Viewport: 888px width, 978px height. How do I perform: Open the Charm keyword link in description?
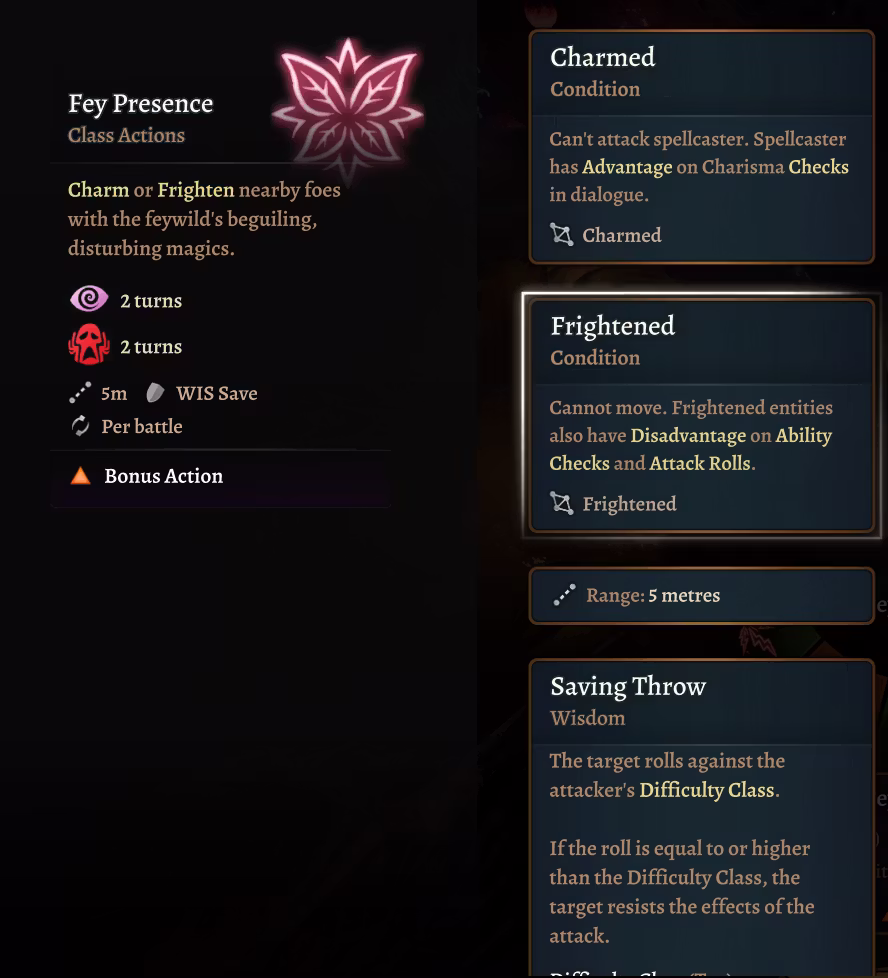[x=99, y=189]
